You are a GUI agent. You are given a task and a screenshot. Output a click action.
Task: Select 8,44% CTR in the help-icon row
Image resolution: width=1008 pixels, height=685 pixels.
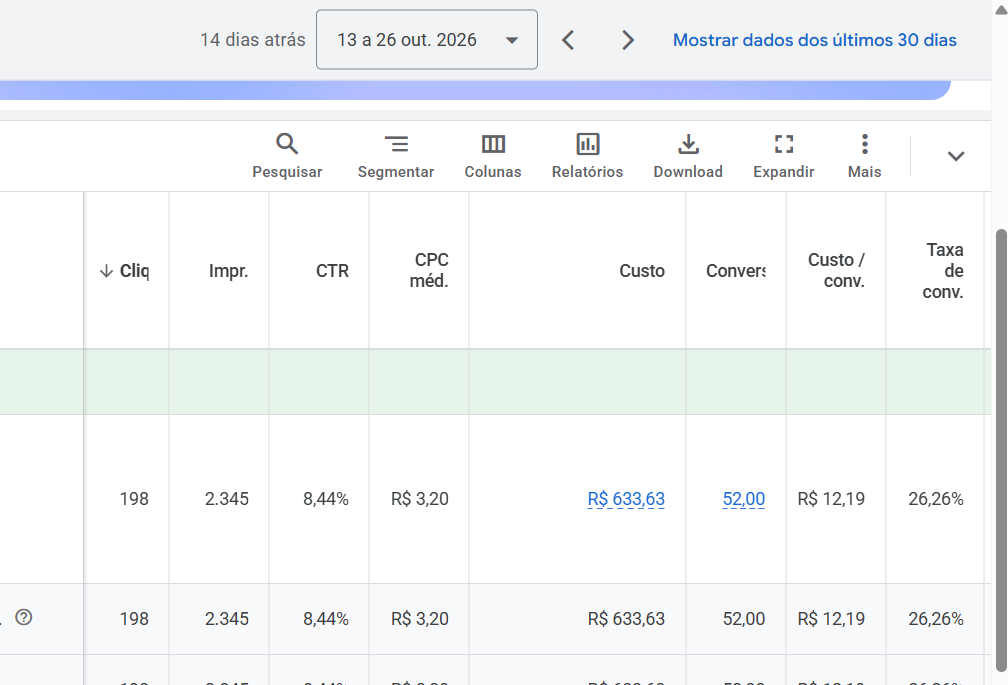click(x=326, y=619)
